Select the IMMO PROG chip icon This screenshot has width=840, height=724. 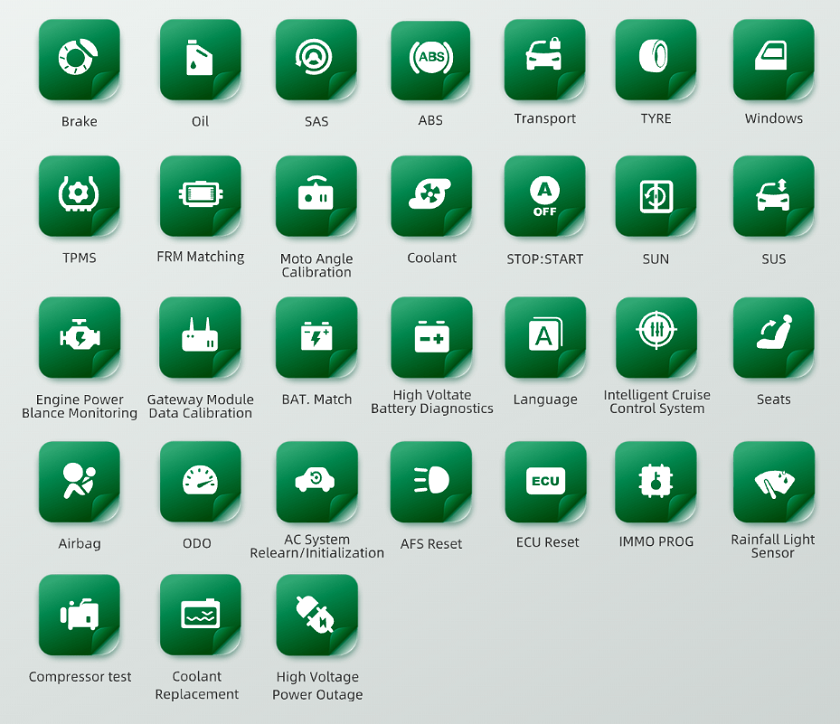(x=656, y=482)
